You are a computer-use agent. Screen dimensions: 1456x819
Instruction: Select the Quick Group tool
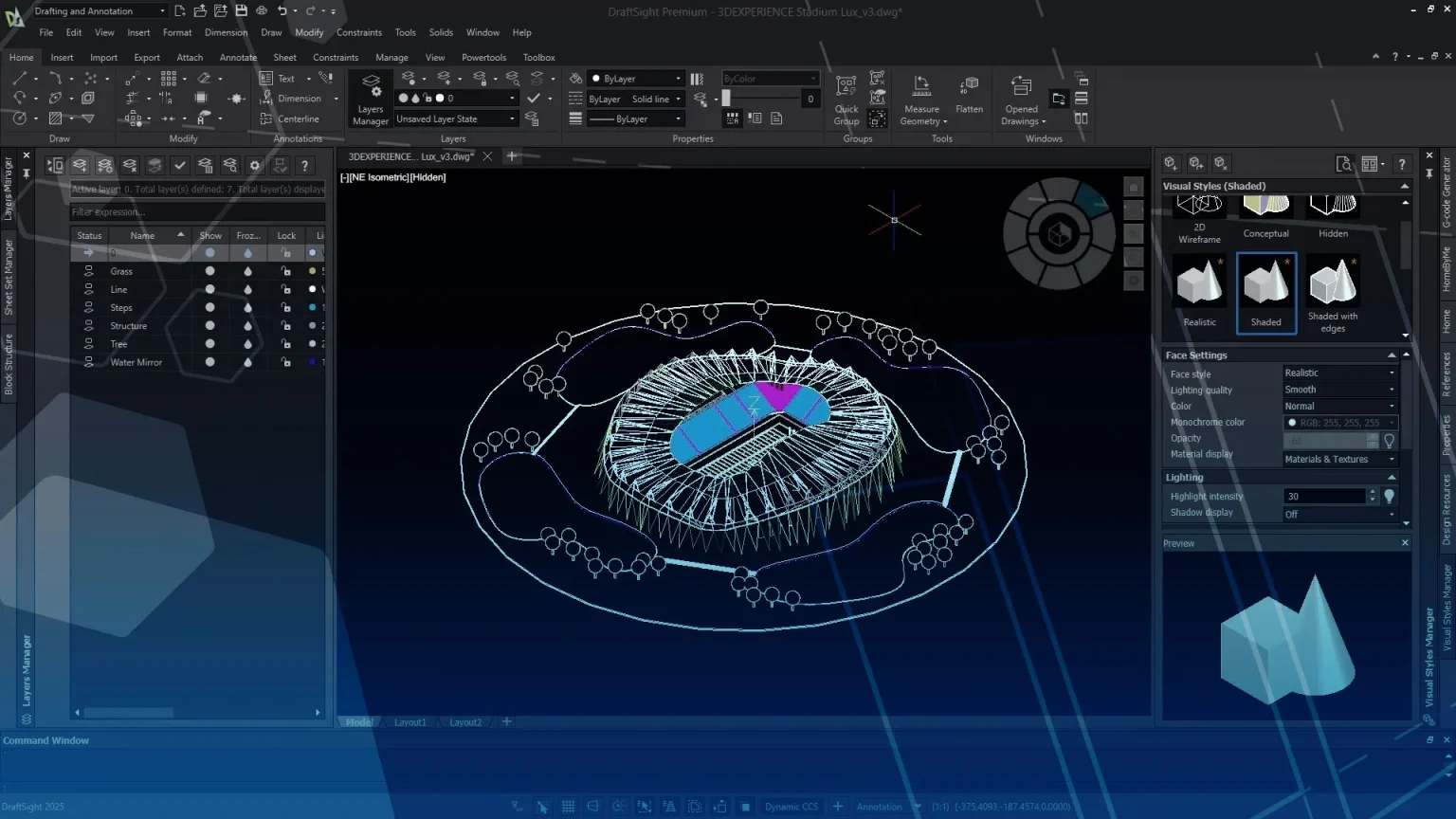845,98
